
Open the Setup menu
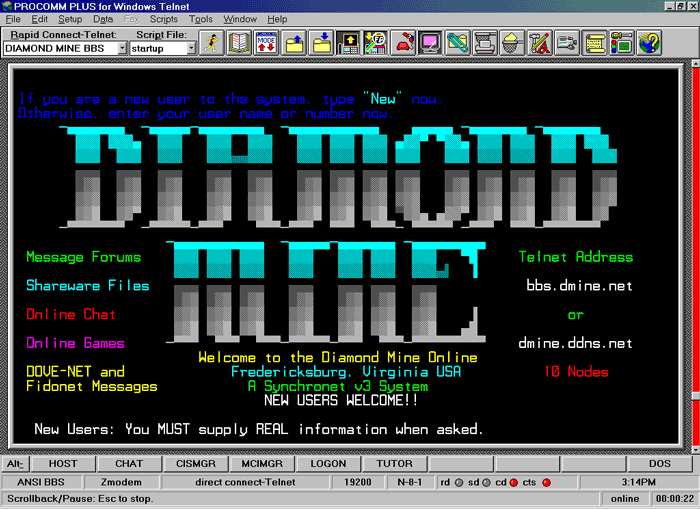pos(70,19)
